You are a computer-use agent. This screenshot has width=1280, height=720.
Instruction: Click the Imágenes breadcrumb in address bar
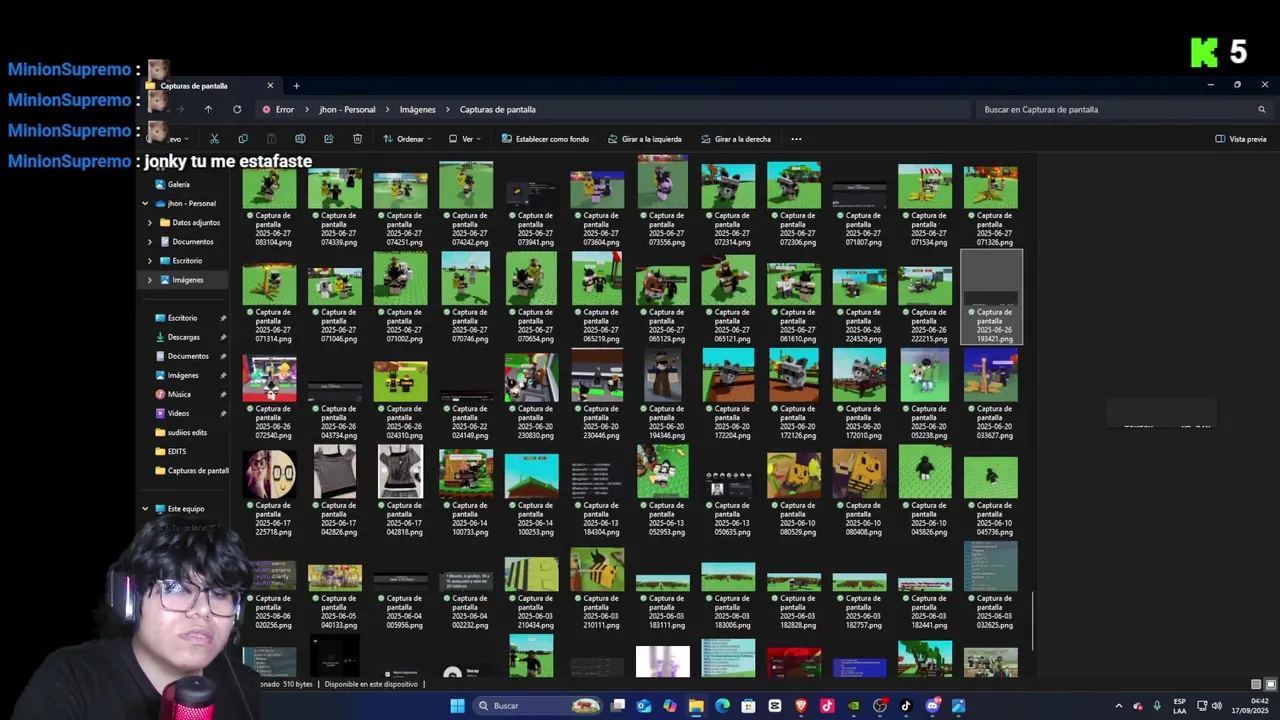(418, 109)
